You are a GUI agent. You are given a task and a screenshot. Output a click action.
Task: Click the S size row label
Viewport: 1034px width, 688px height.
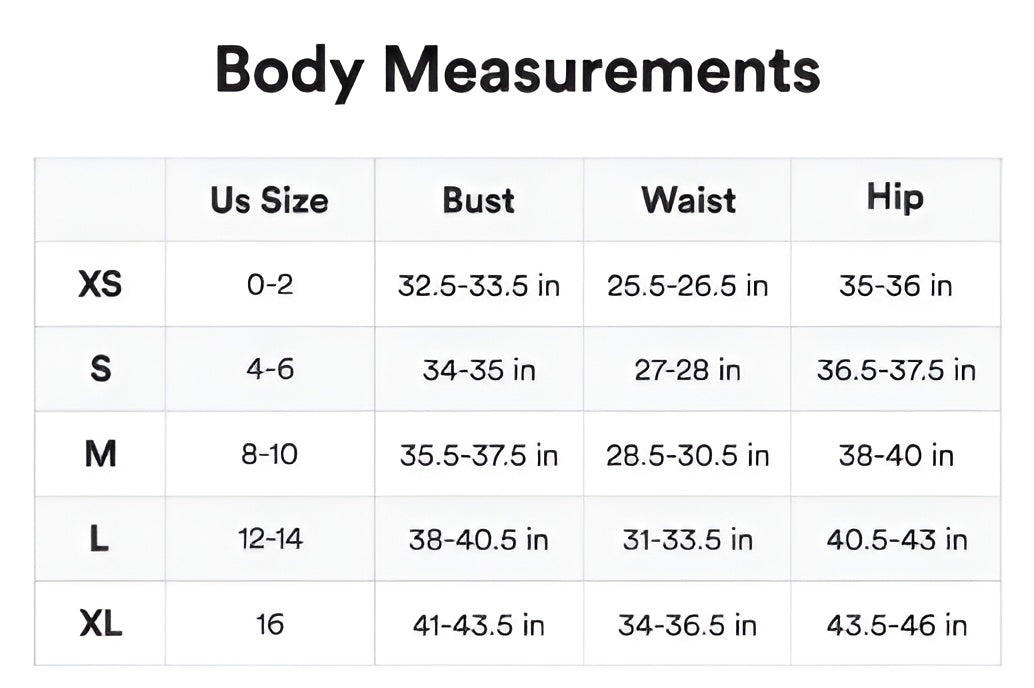[100, 370]
